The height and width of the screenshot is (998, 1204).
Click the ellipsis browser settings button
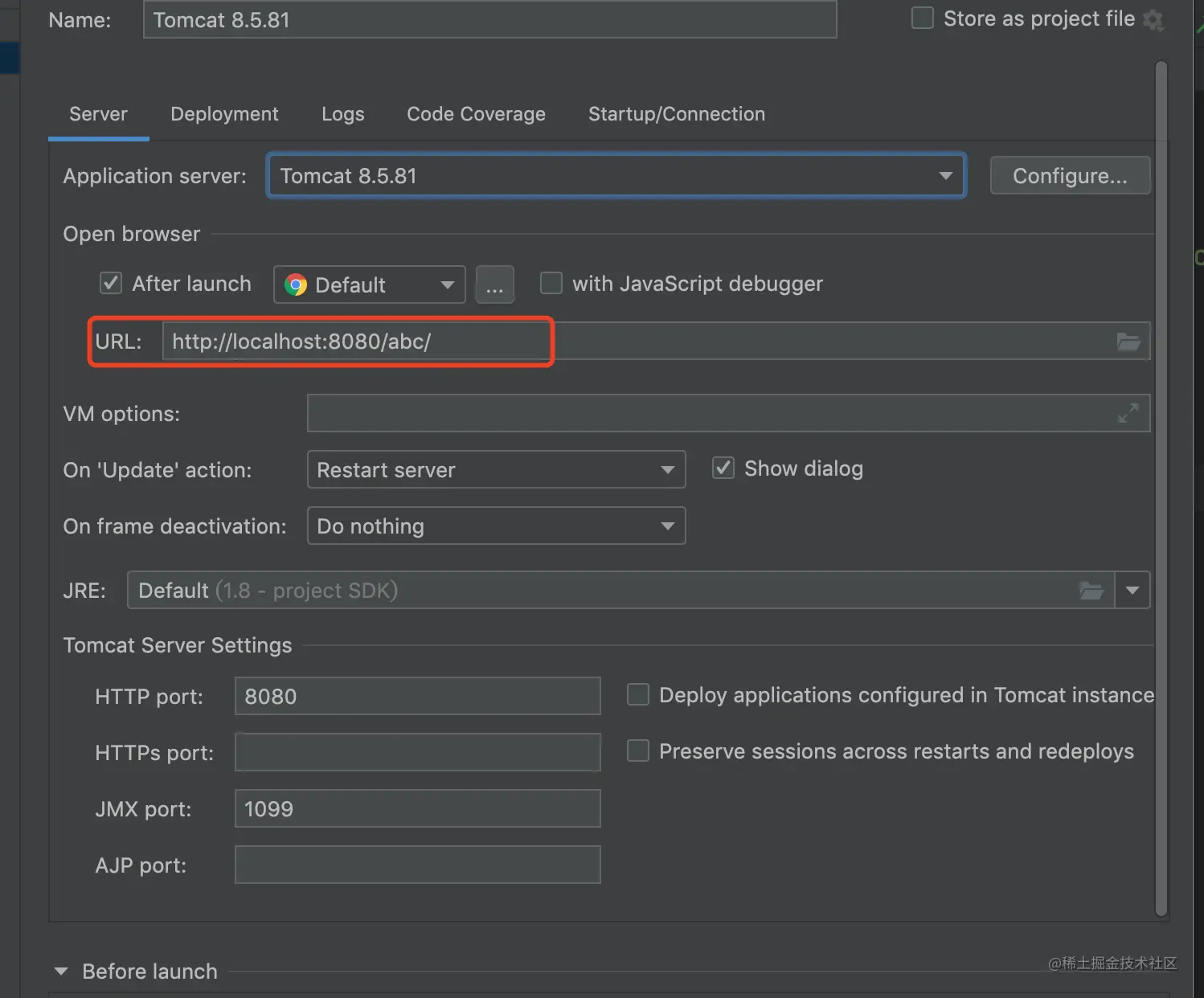[494, 284]
